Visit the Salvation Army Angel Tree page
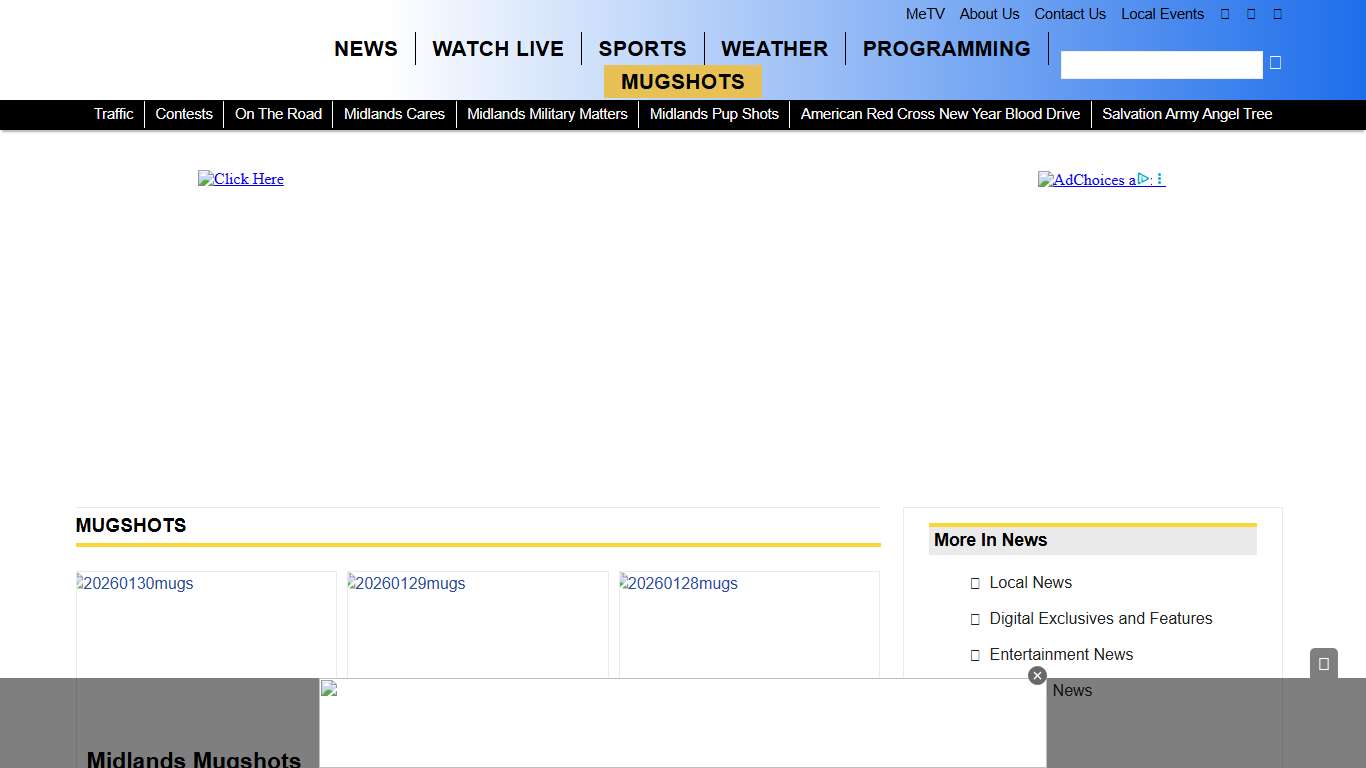Viewport: 1366px width, 768px height. click(1187, 114)
